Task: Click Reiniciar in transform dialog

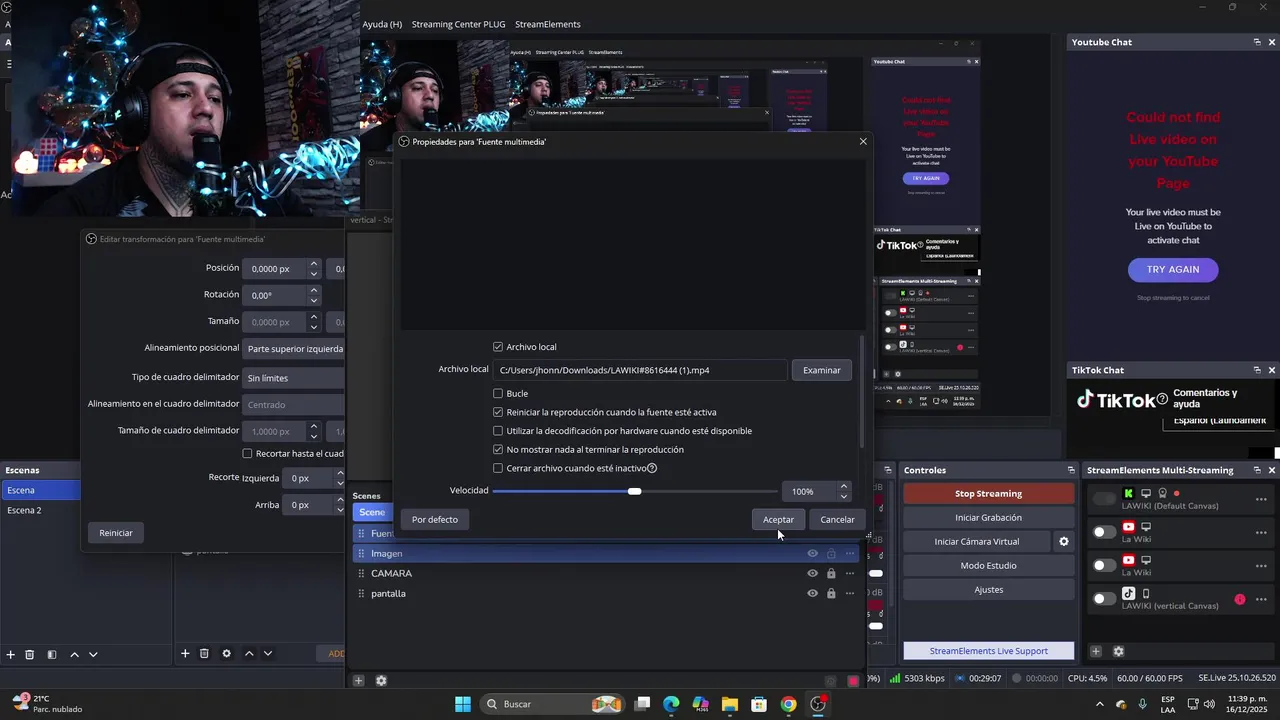Action: [116, 533]
